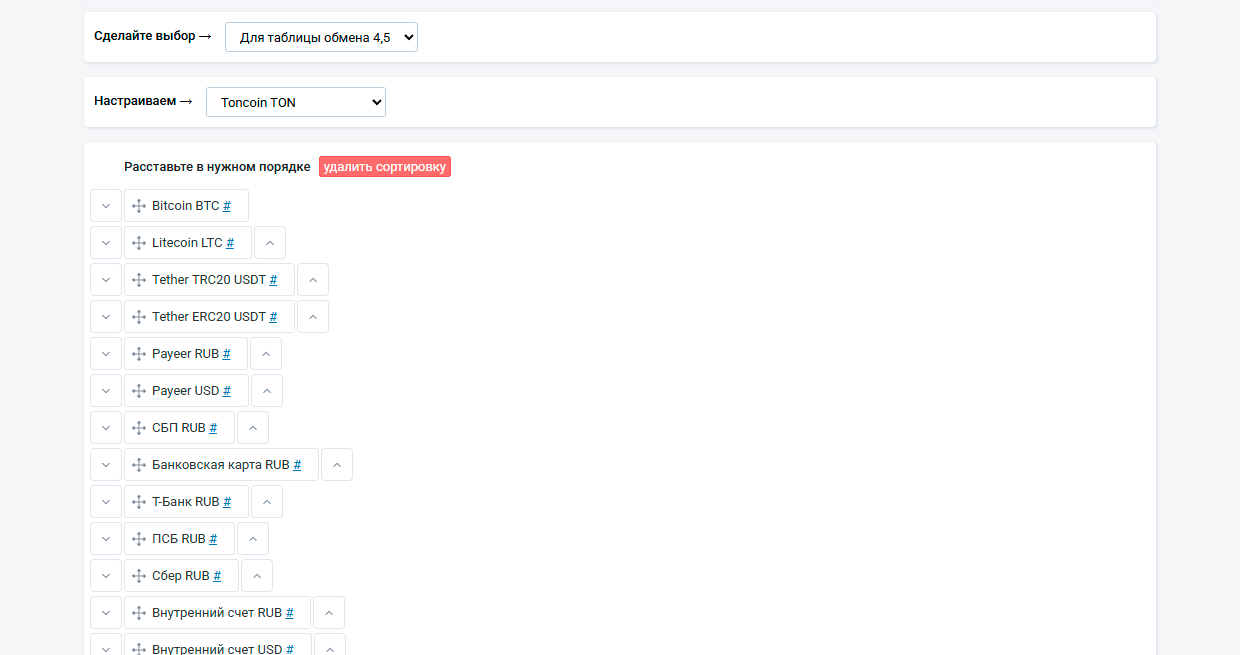Open the # link of Payeer RUB

pyautogui.click(x=227, y=354)
